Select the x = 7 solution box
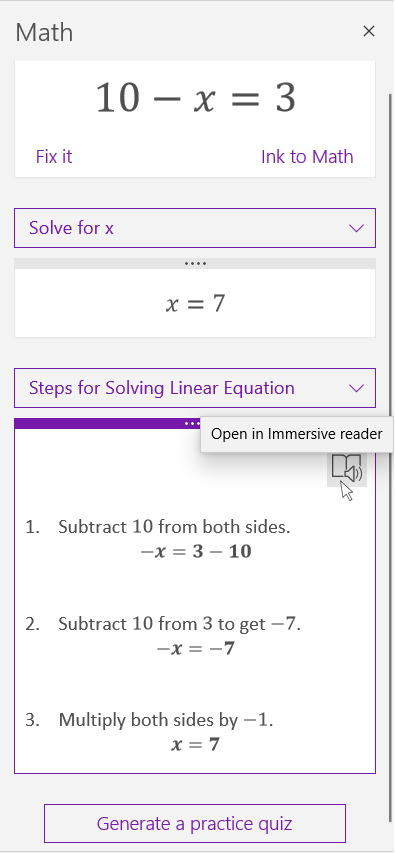395x853 pixels. pos(195,303)
